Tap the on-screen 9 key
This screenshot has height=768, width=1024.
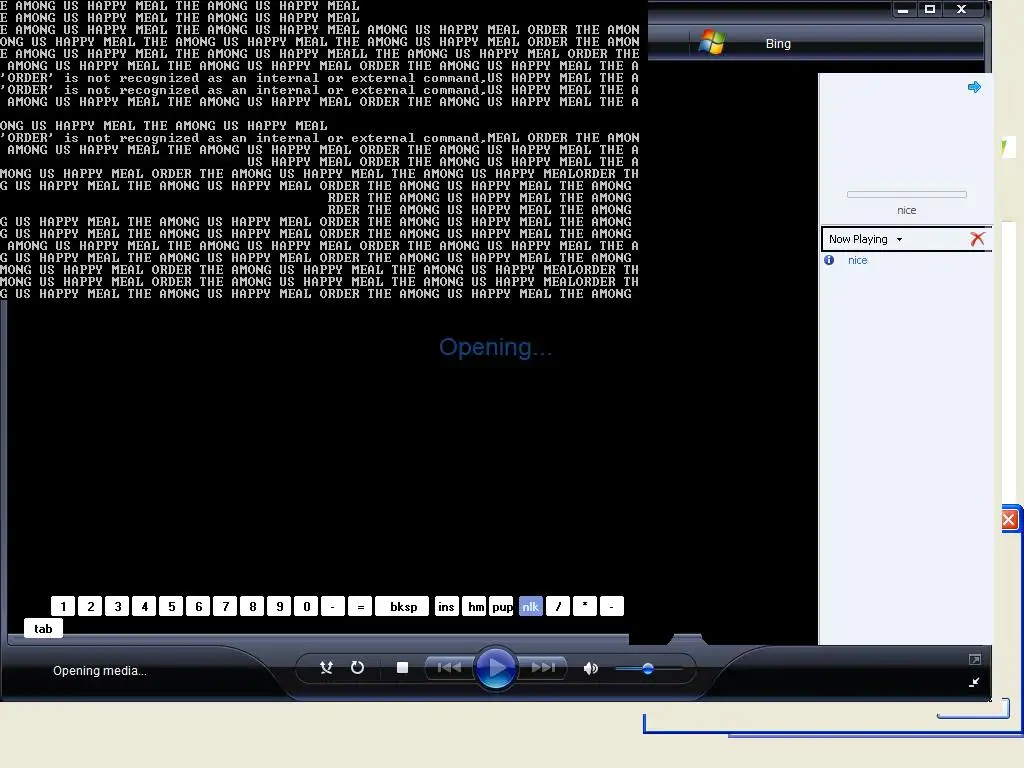coord(280,606)
